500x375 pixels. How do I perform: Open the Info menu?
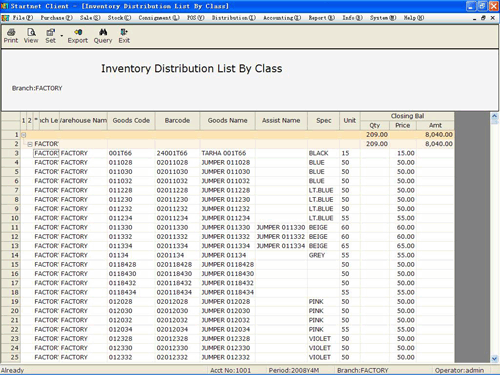352,18
